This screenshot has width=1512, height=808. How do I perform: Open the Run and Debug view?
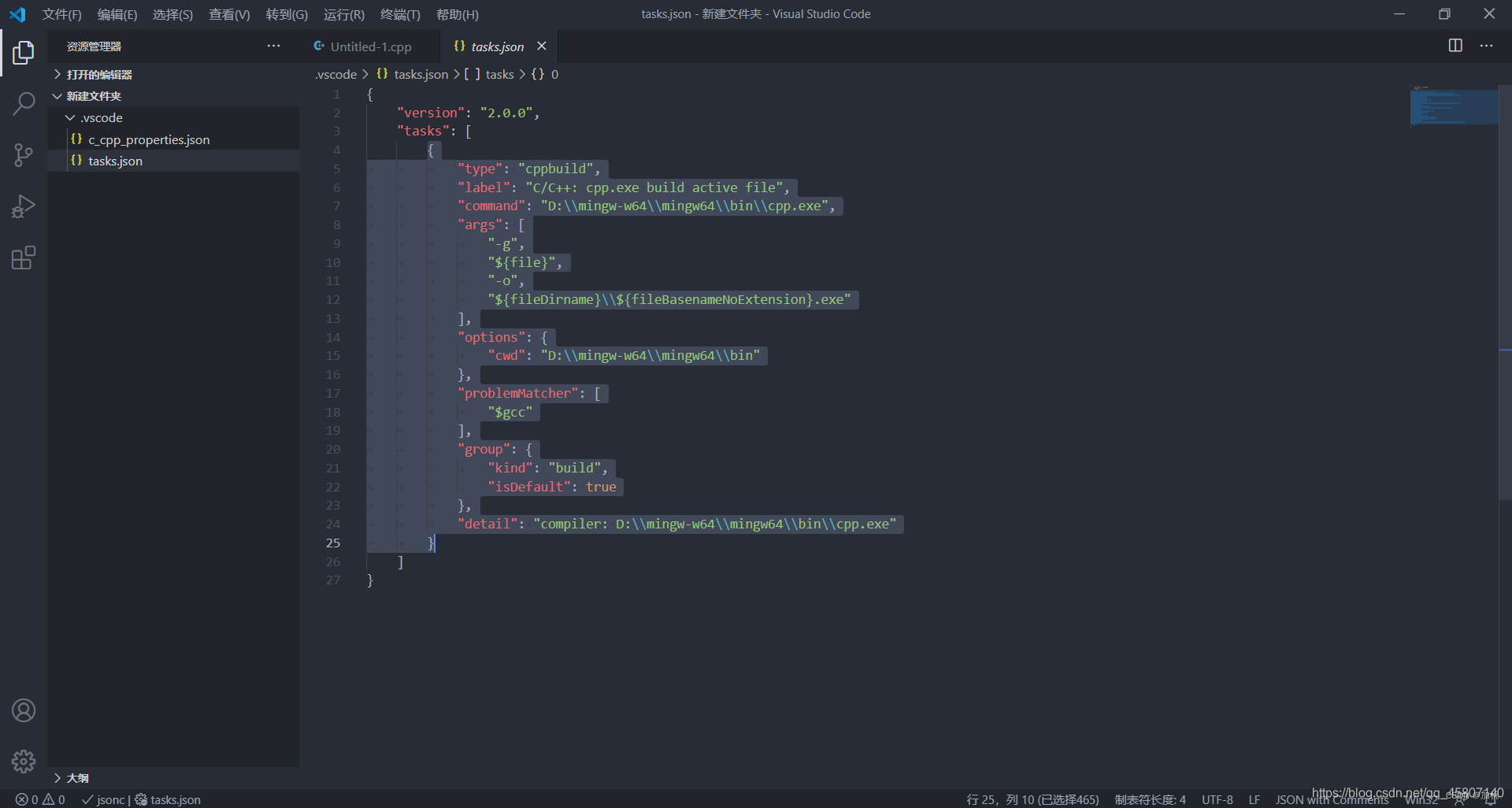[x=24, y=206]
